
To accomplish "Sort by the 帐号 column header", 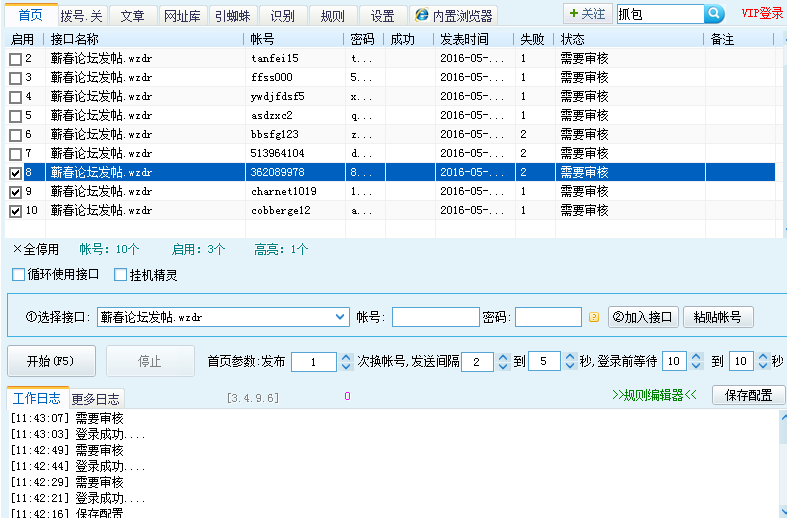I will (x=295, y=39).
